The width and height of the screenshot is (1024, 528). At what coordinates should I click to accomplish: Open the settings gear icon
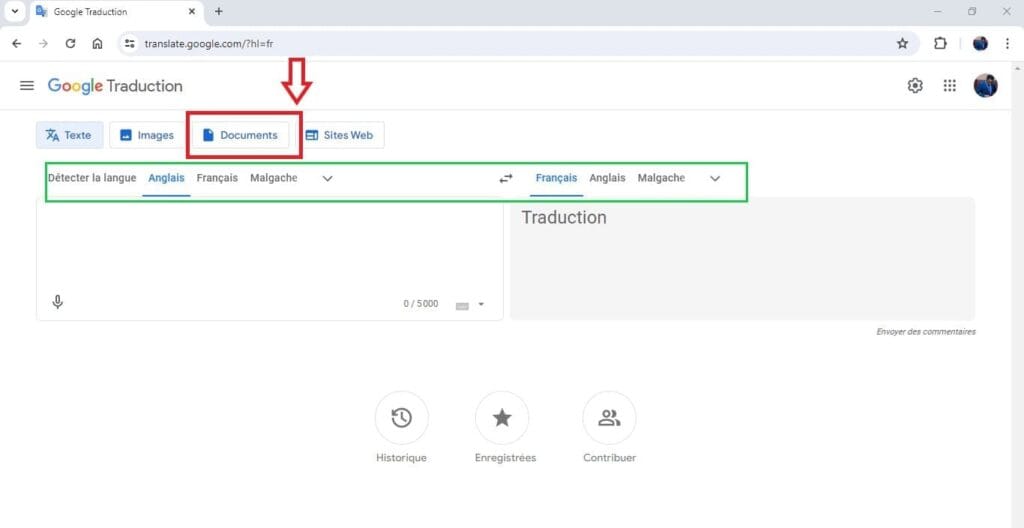[x=915, y=86]
